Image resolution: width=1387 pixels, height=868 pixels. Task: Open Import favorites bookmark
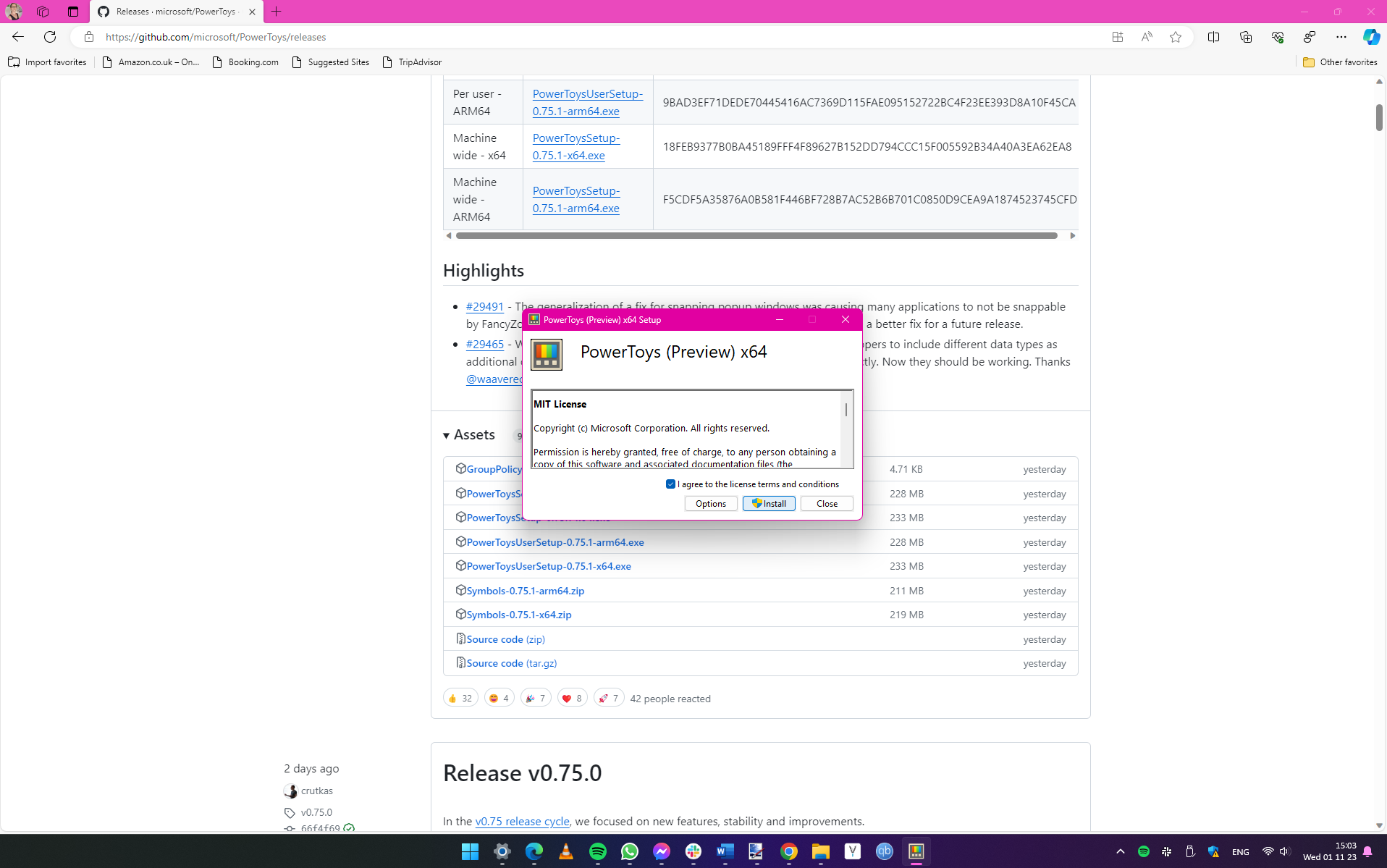[x=47, y=62]
